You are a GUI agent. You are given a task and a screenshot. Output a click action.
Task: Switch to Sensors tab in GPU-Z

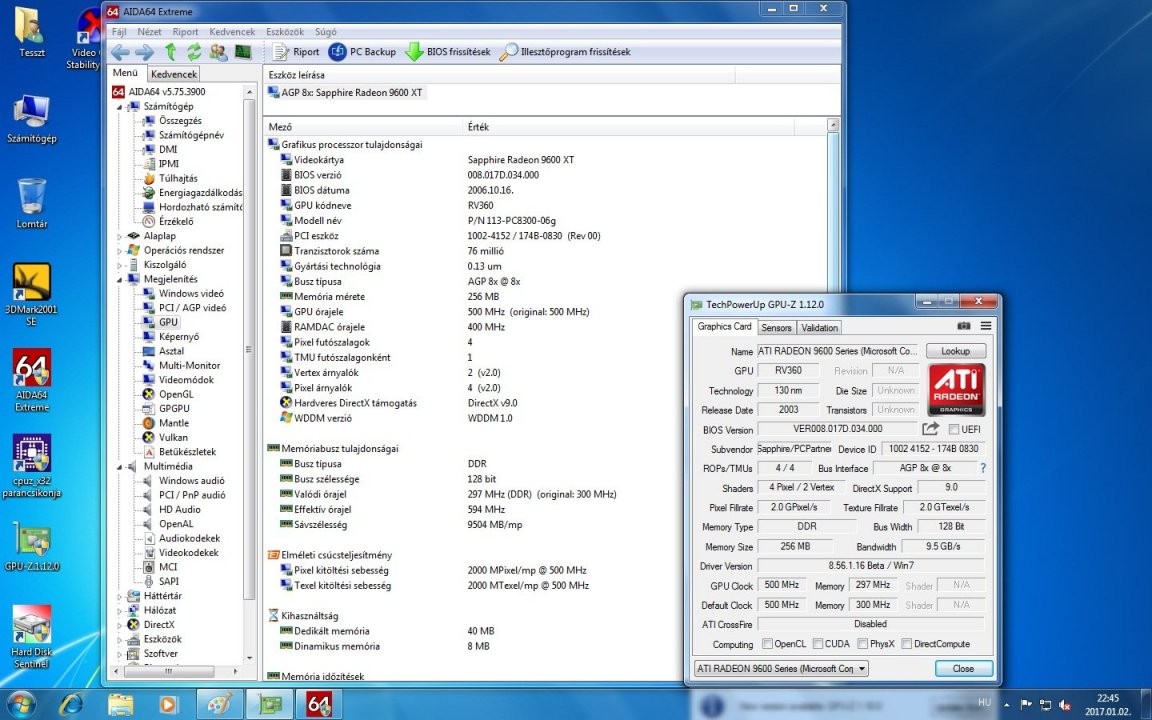point(777,328)
